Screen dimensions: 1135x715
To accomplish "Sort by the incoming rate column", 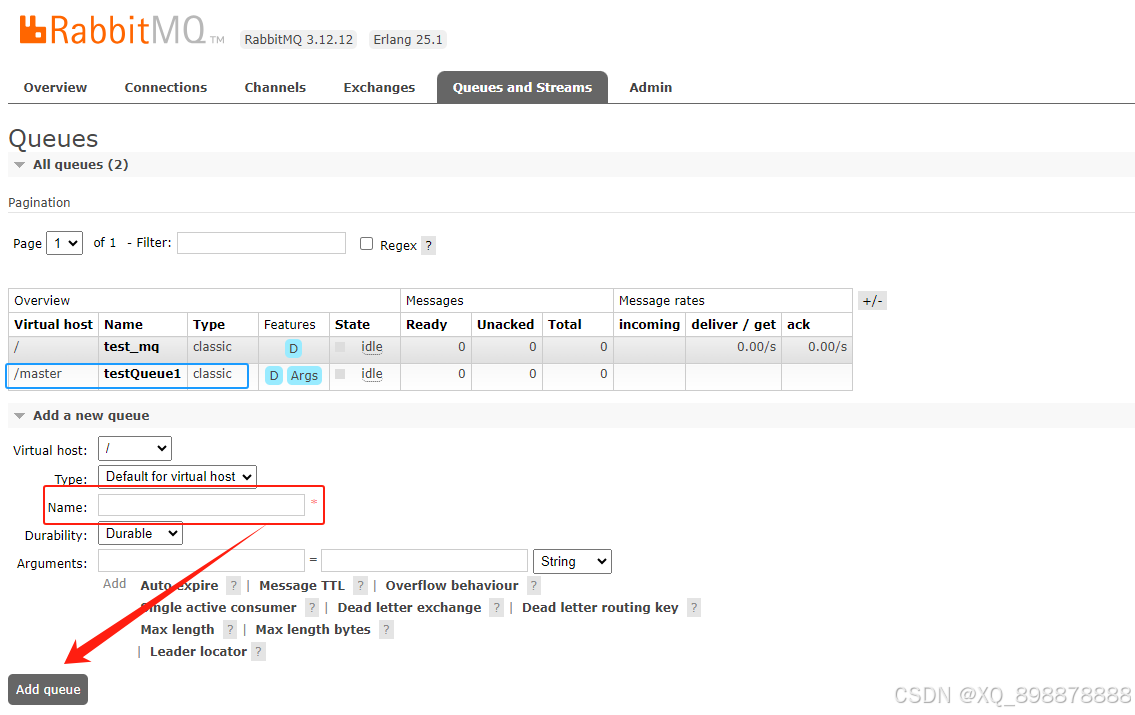I will pos(649,325).
